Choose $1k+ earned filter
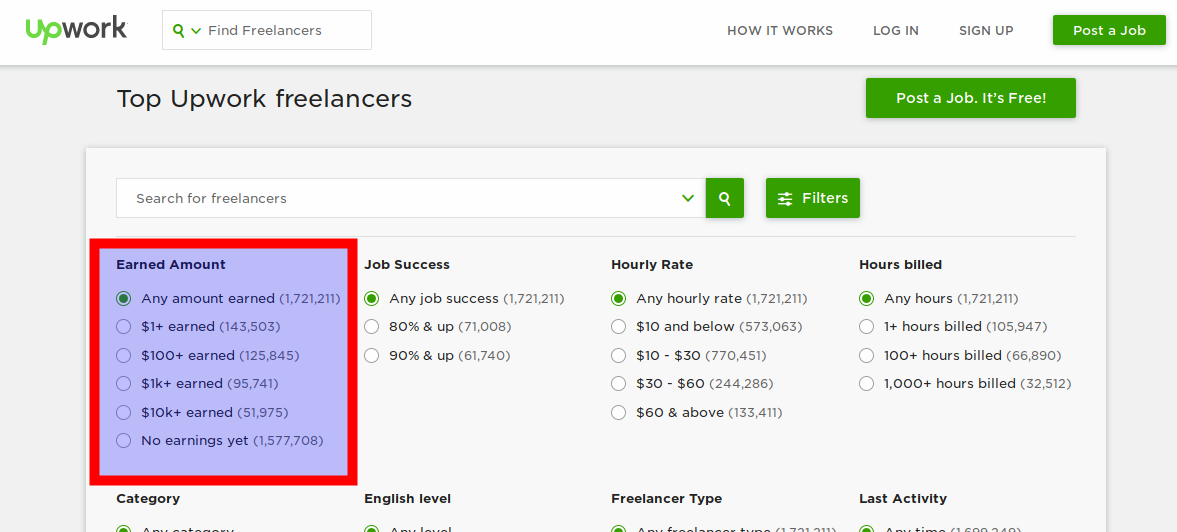 pos(124,383)
